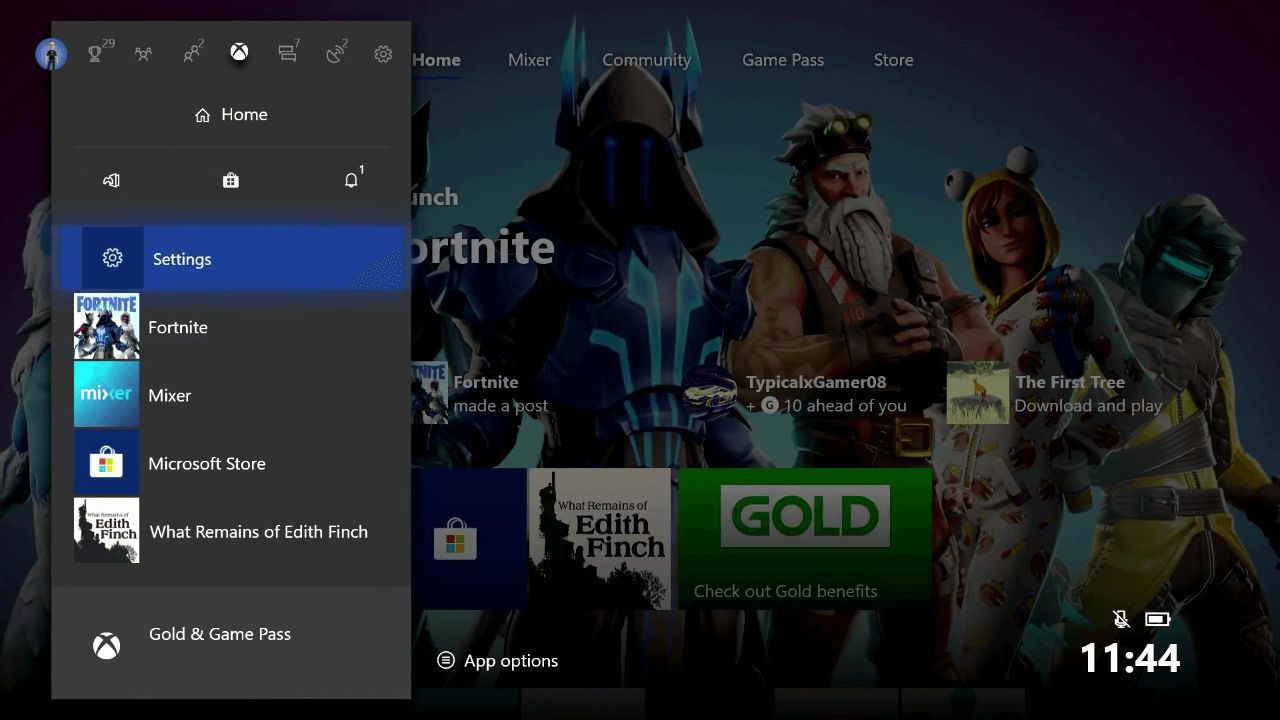Select the highlighted Settings entry
The width and height of the screenshot is (1280, 720).
point(231,259)
